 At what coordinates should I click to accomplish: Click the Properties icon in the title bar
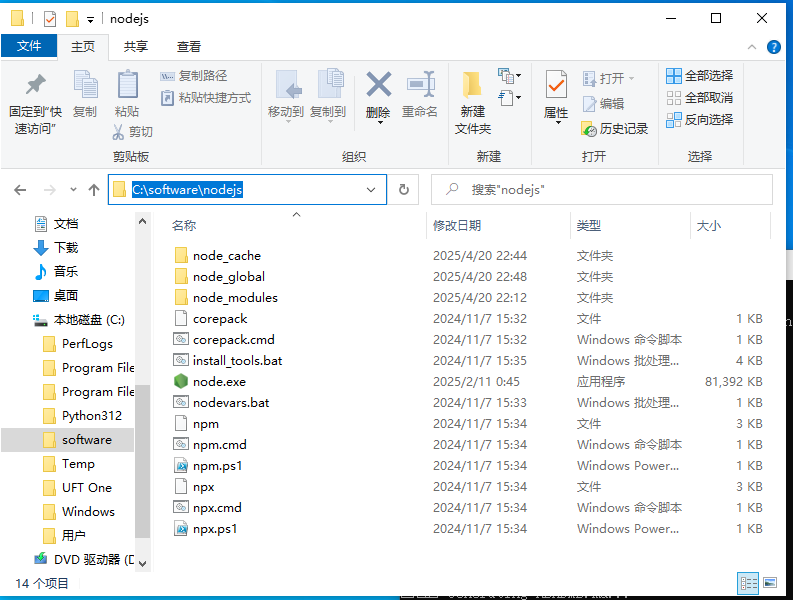coord(50,19)
